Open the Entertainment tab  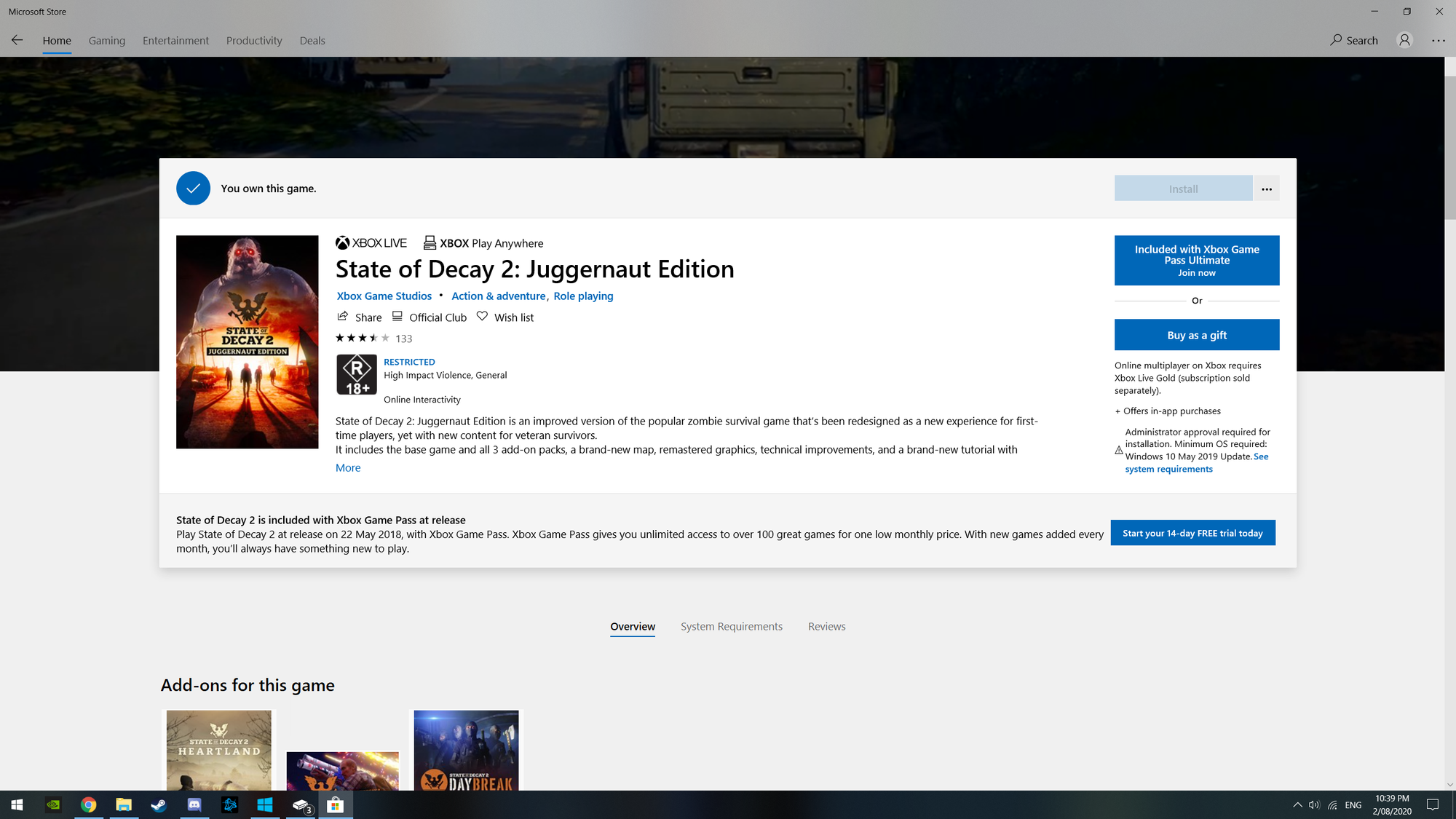tap(175, 41)
